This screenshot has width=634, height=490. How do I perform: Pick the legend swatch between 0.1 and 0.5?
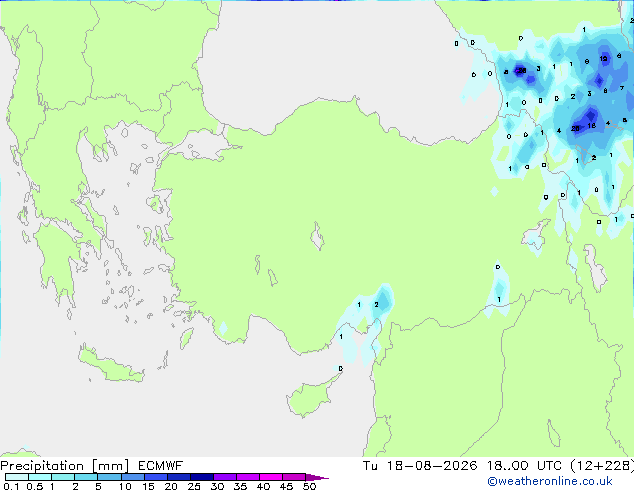[17, 477]
